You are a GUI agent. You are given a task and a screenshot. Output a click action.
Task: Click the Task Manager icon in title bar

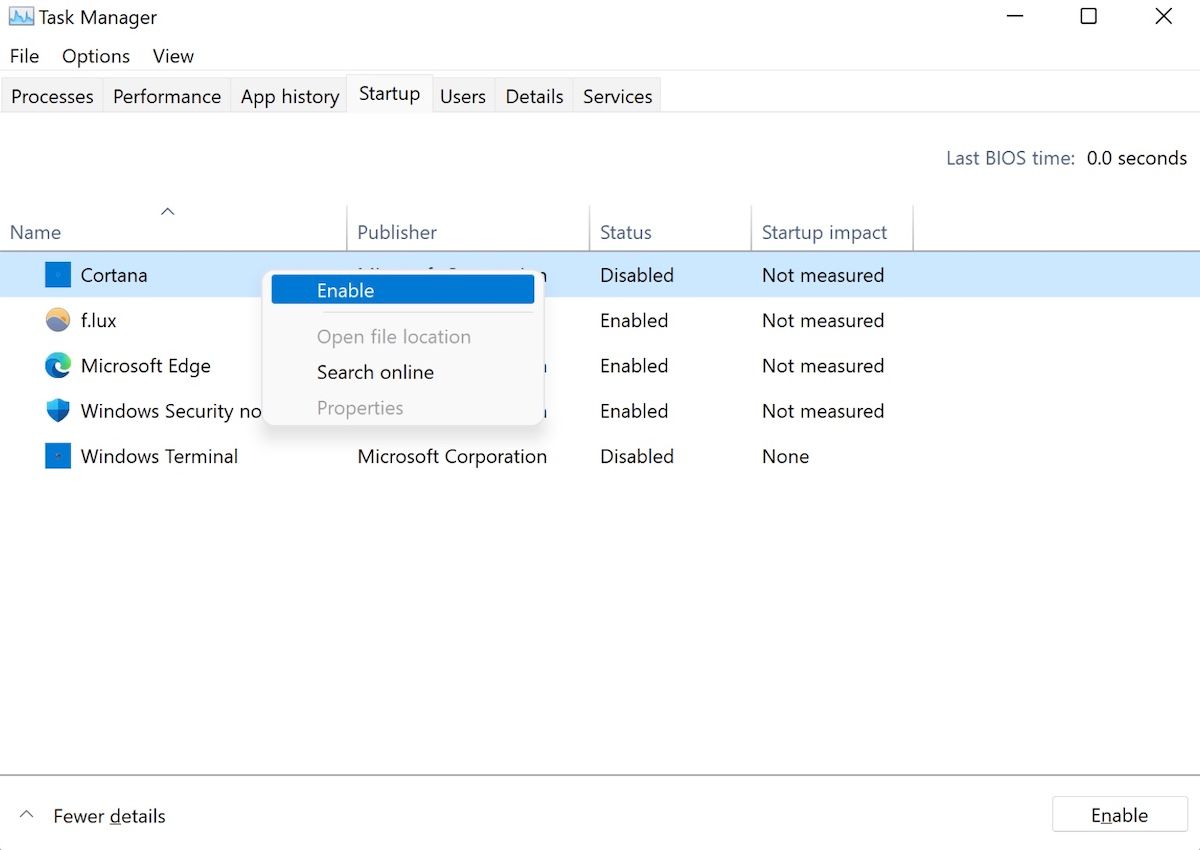click(x=22, y=16)
